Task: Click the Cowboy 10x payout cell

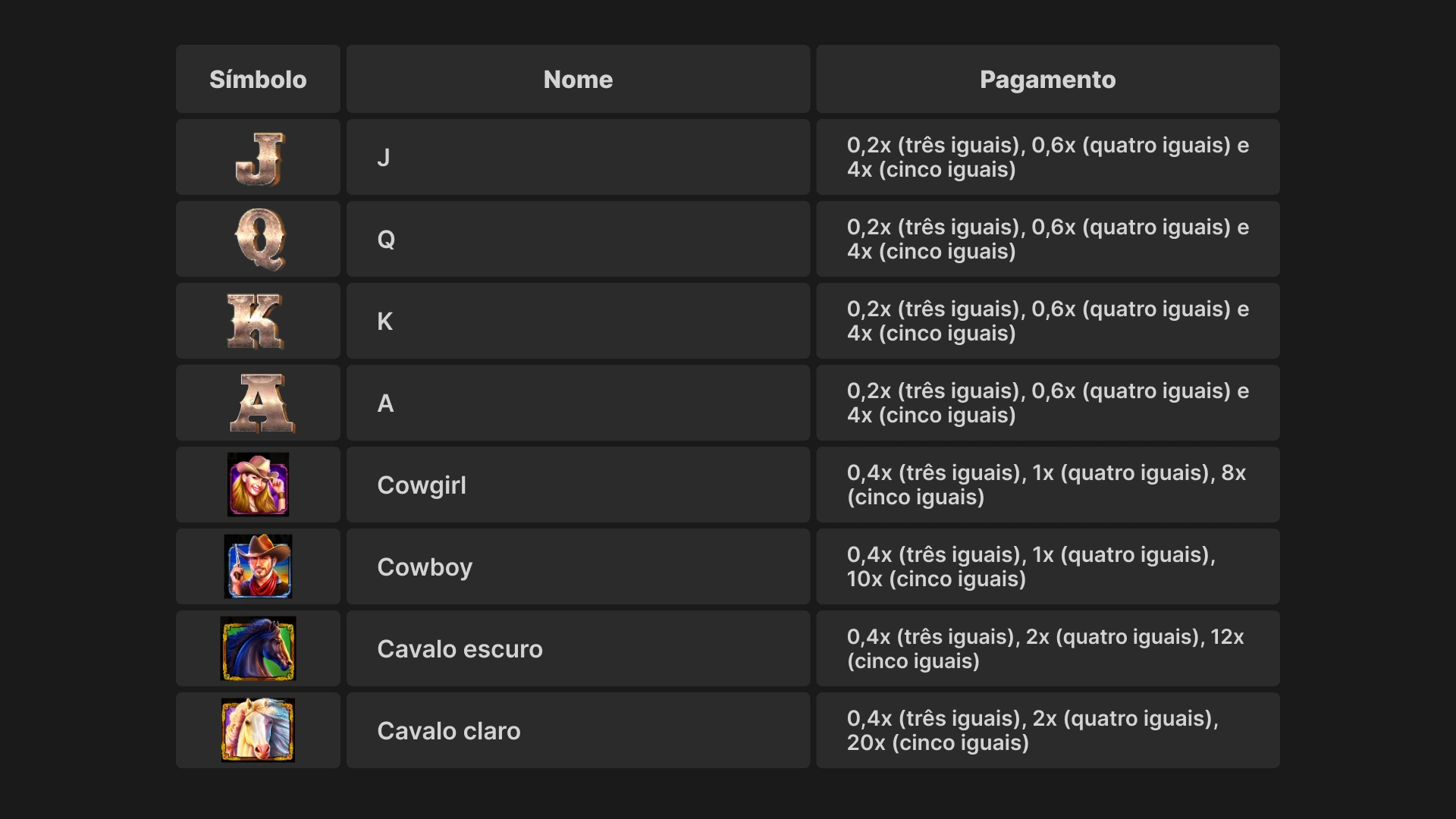Action: tap(1047, 566)
